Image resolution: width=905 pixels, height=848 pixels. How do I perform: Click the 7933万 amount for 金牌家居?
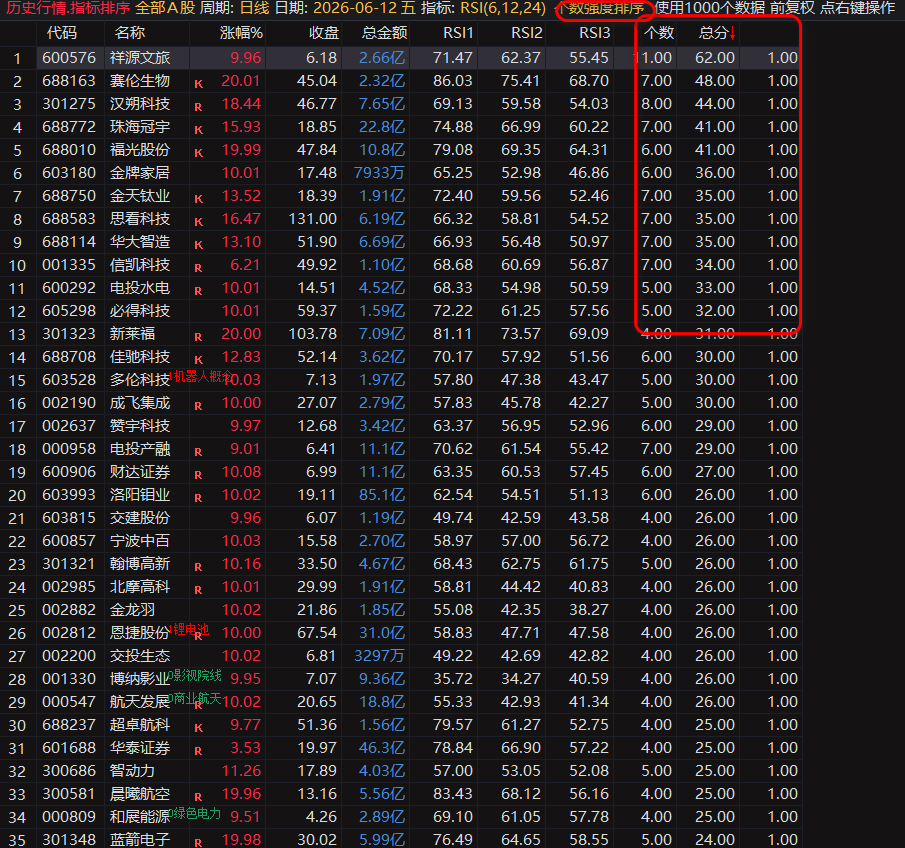379,173
